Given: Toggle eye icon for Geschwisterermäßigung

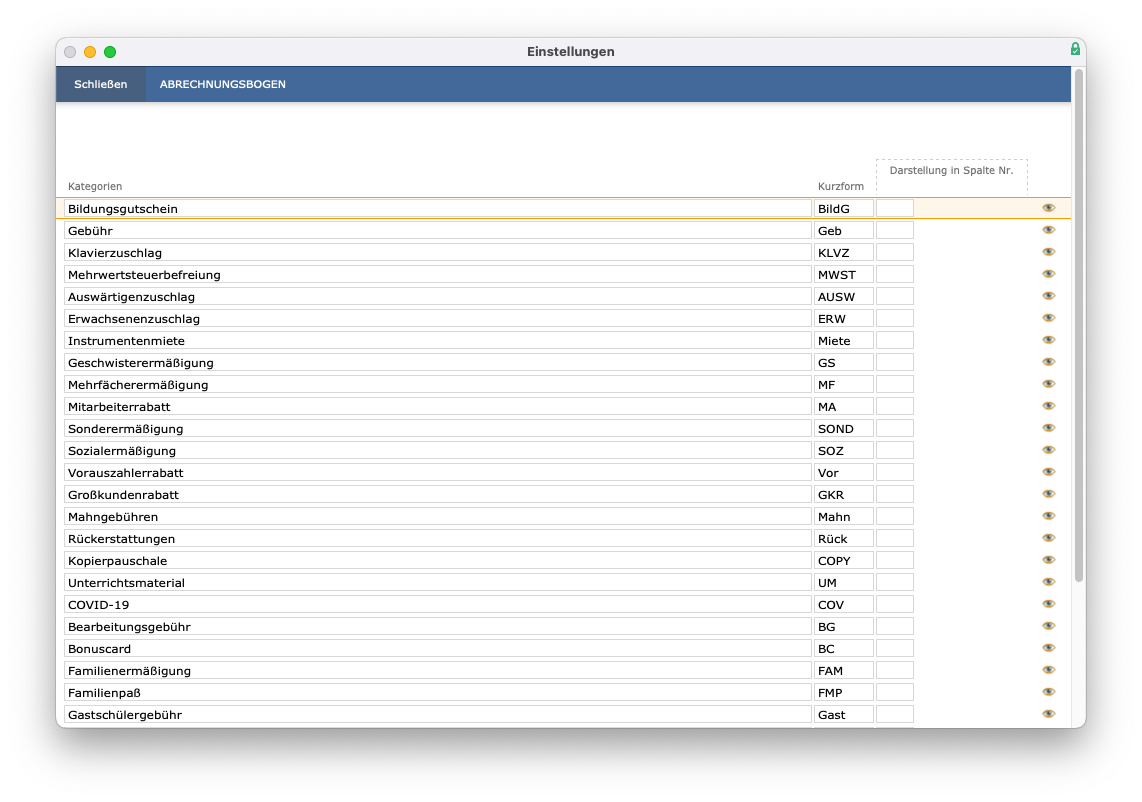Looking at the screenshot, I should tap(1049, 362).
